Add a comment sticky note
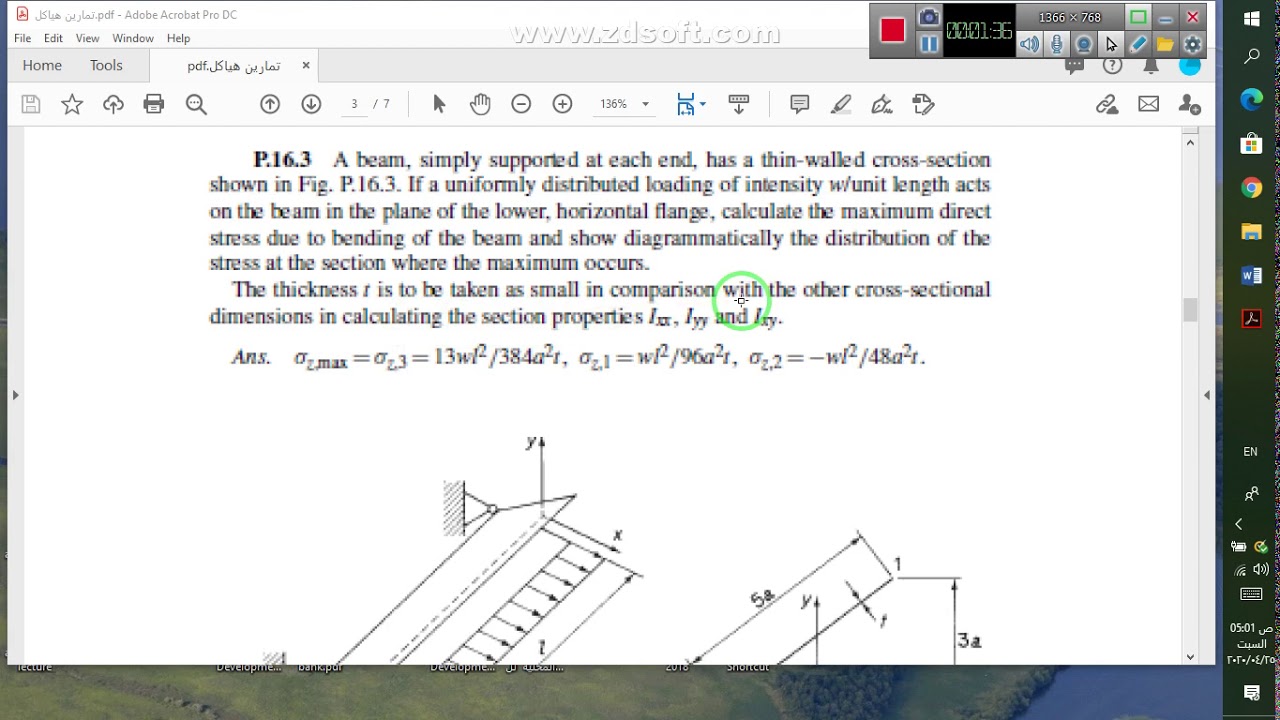Image resolution: width=1280 pixels, height=720 pixels. pyautogui.click(x=800, y=104)
